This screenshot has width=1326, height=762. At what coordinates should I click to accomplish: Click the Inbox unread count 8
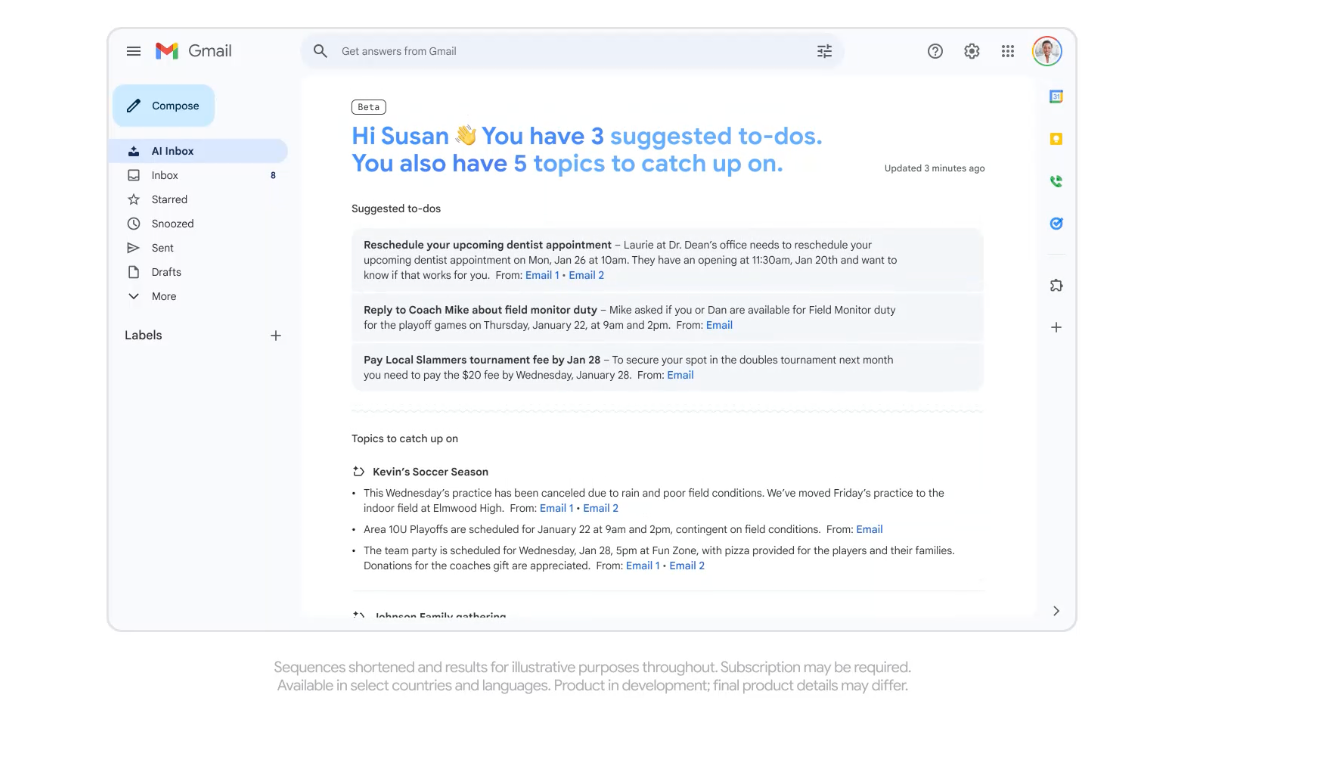pyautogui.click(x=273, y=175)
